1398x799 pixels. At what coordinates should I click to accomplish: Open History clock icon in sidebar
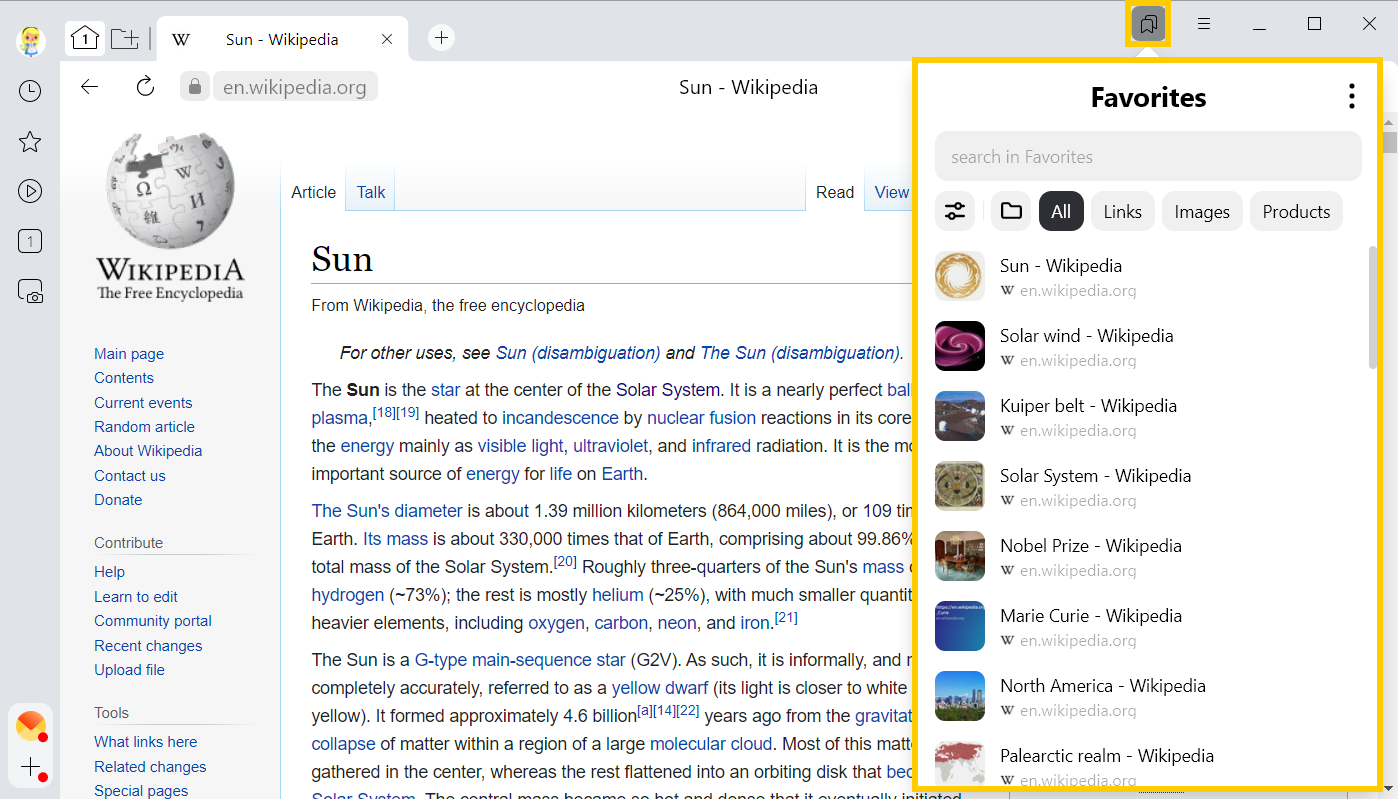coord(30,91)
